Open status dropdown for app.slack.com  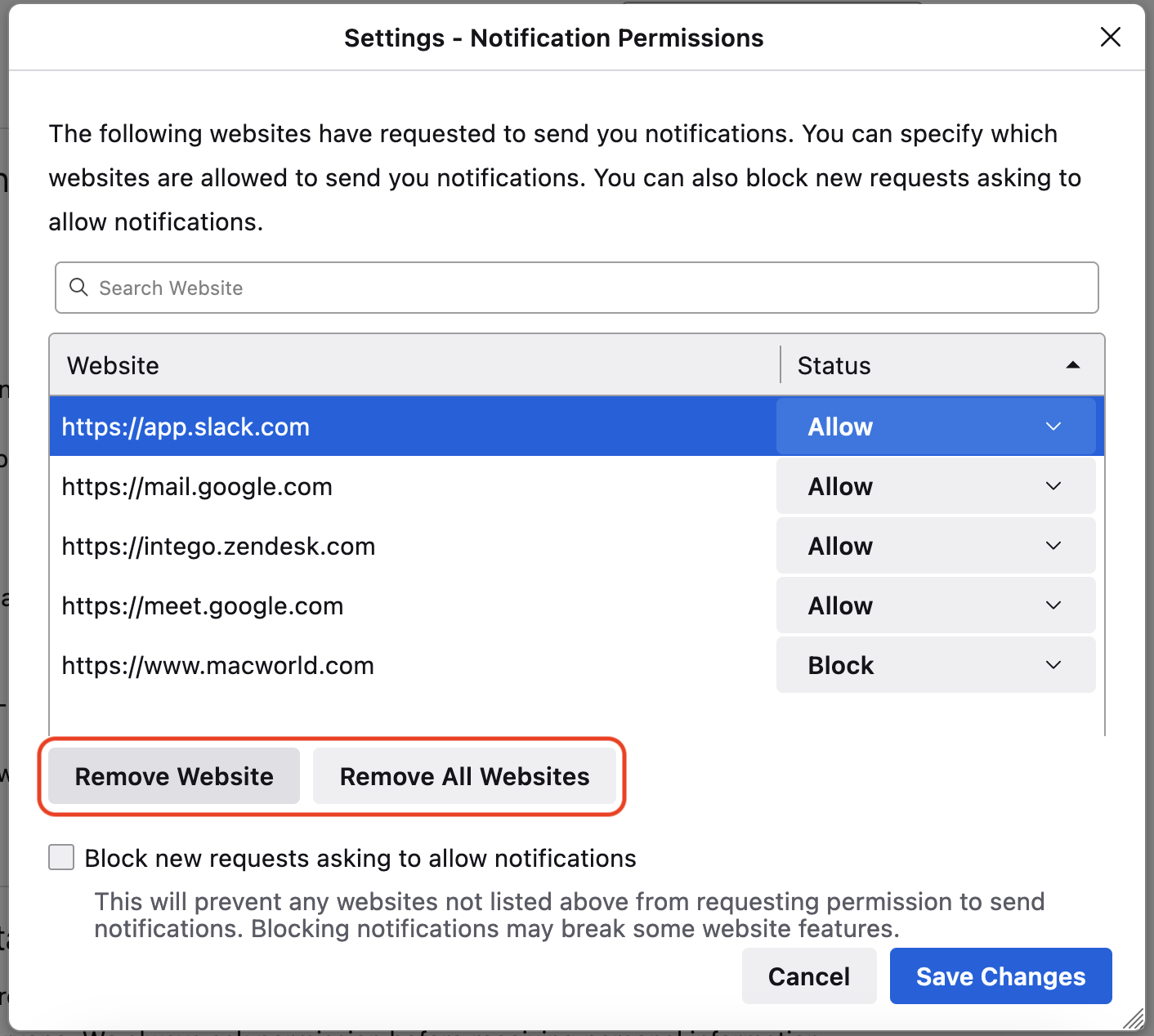point(936,426)
